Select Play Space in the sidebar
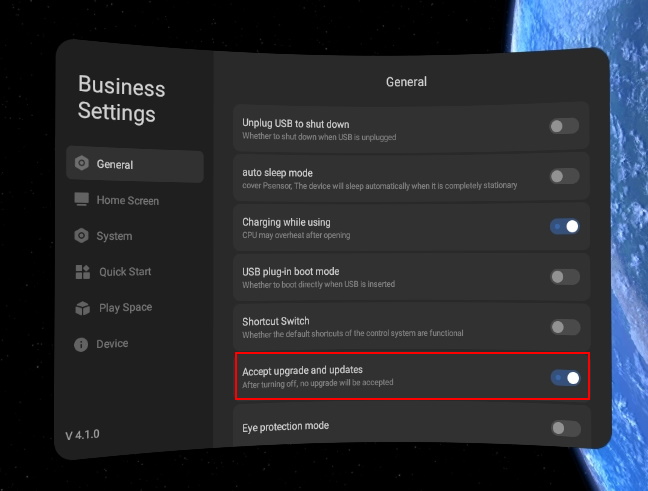Screen dimensions: 648x491 coord(114,308)
